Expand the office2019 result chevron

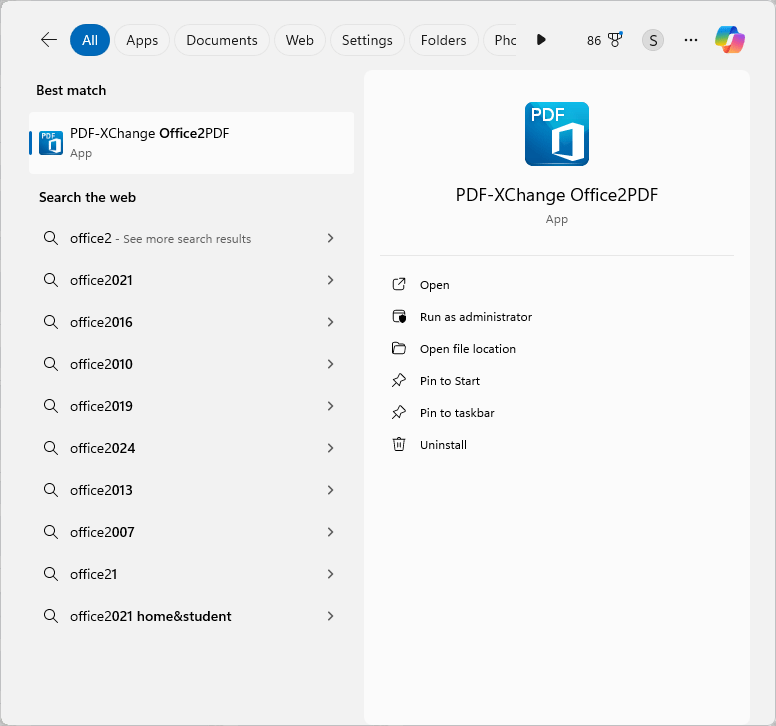(x=331, y=406)
